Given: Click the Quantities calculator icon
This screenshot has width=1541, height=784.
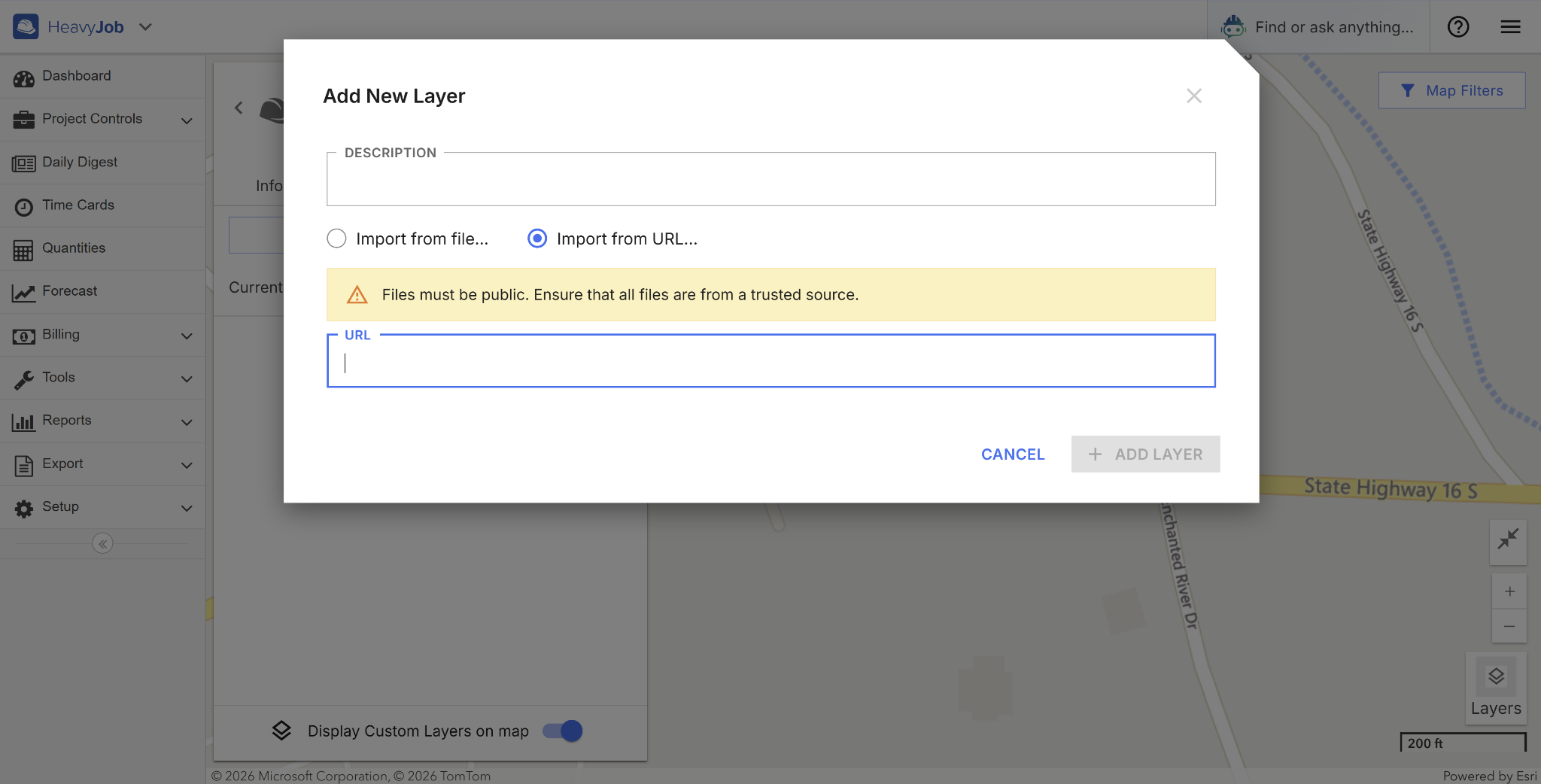Looking at the screenshot, I should click(23, 250).
